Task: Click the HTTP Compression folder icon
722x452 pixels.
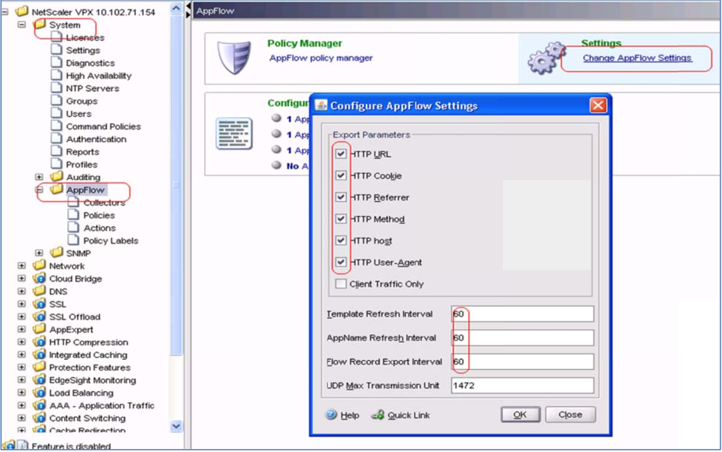Action: click(39, 342)
